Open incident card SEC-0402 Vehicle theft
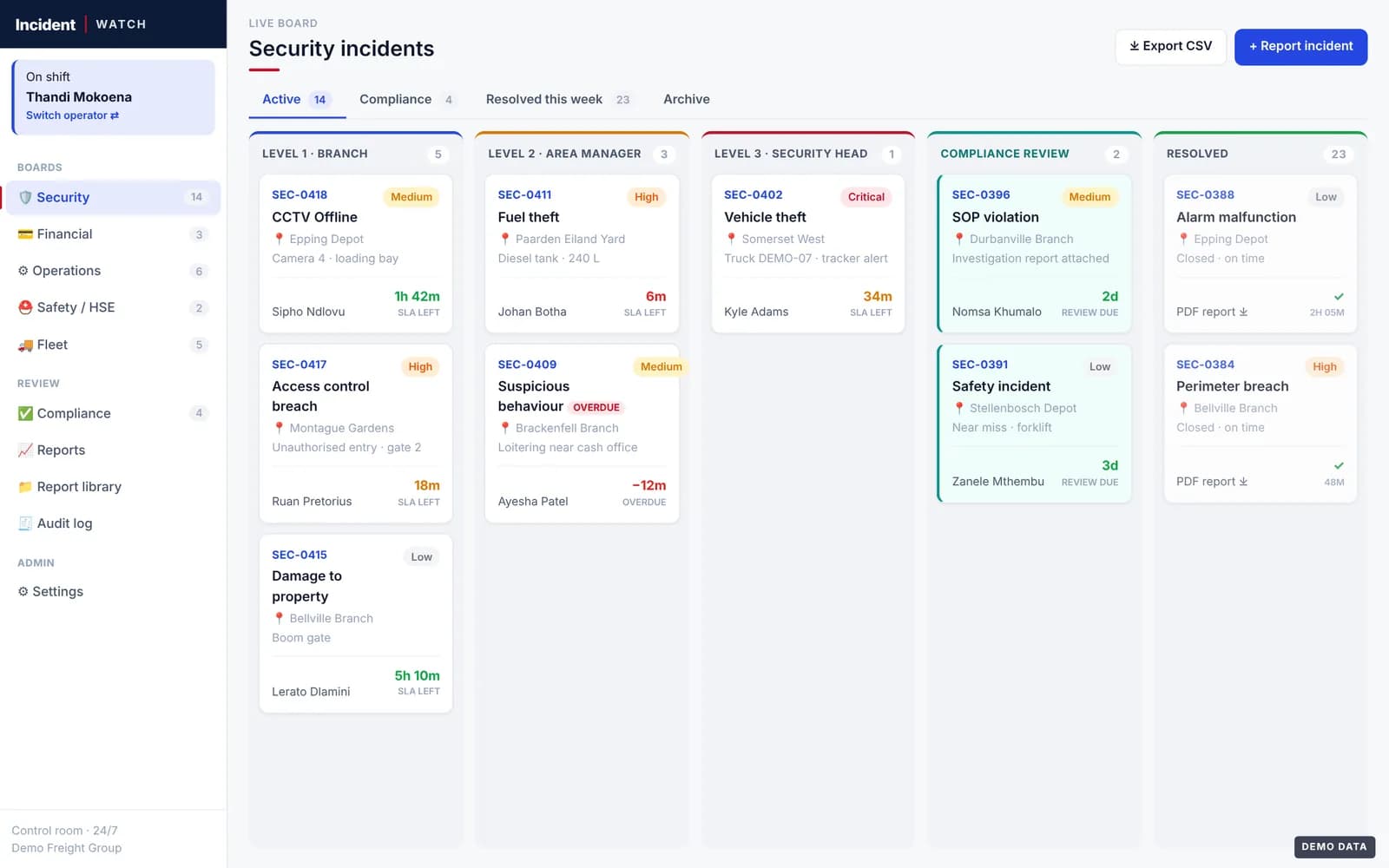Image resolution: width=1389 pixels, height=868 pixels. click(x=808, y=253)
